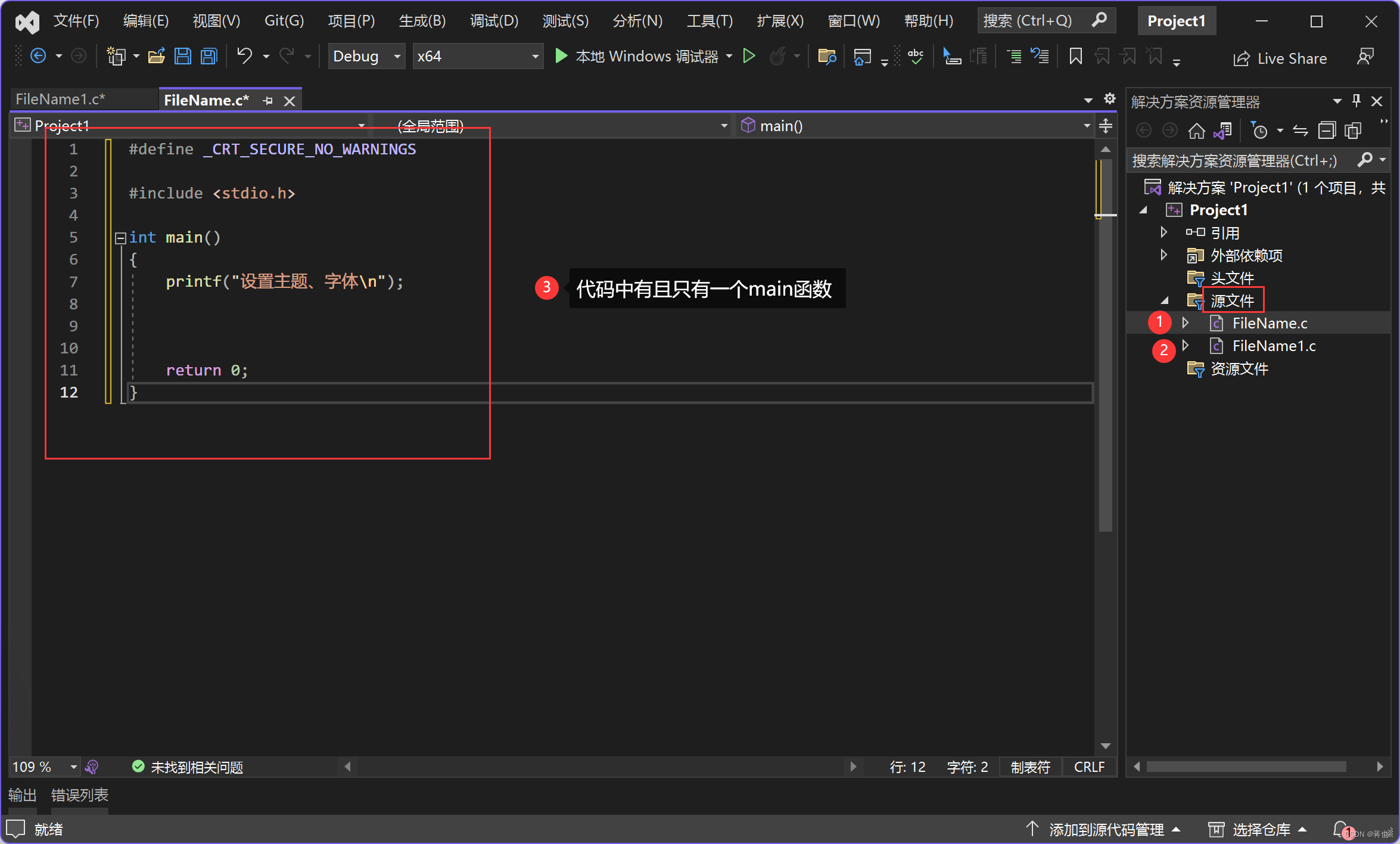Open the Git menu
Screen dimensions: 1400x844
(x=284, y=21)
